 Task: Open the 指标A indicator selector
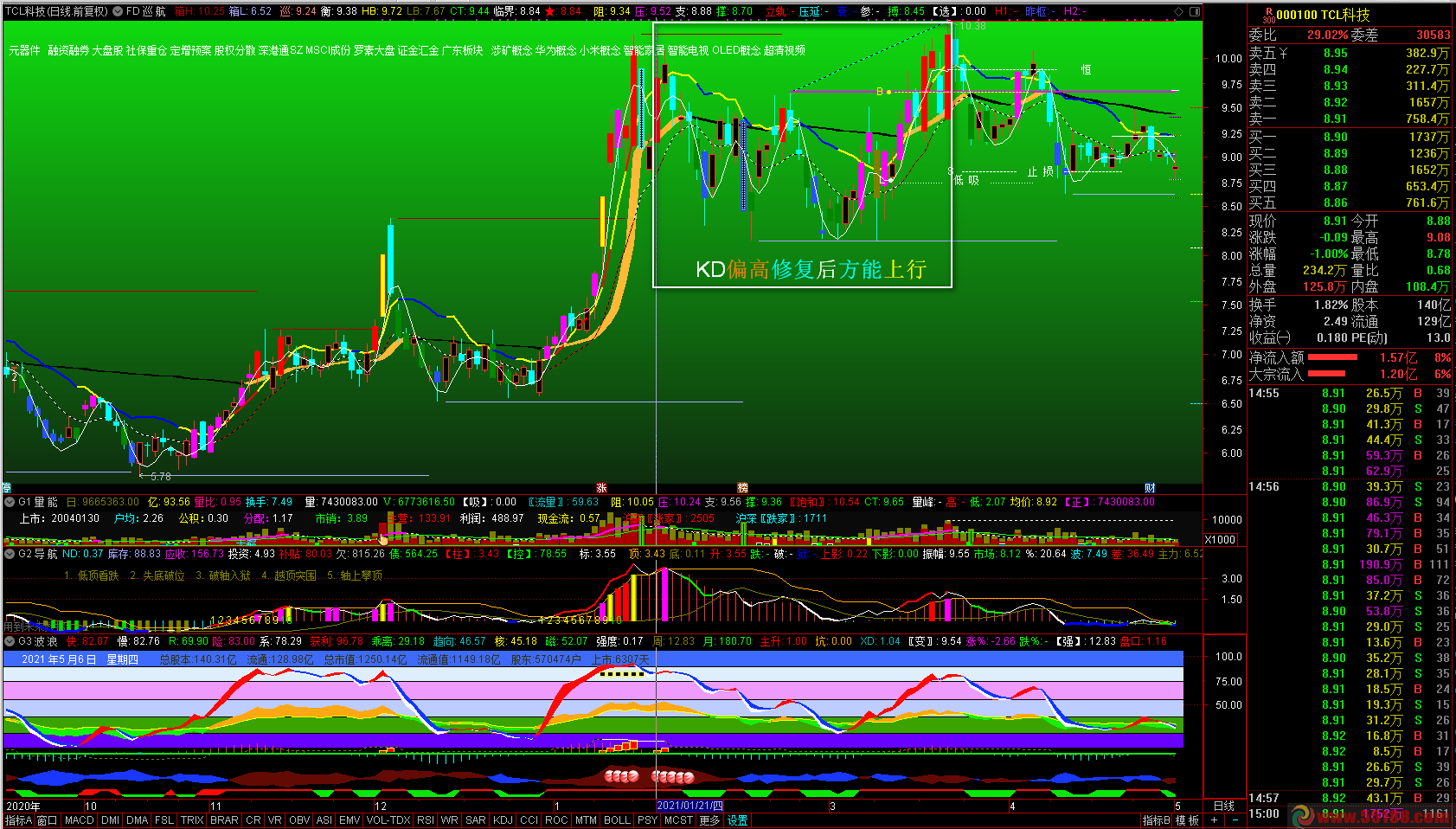tap(18, 820)
